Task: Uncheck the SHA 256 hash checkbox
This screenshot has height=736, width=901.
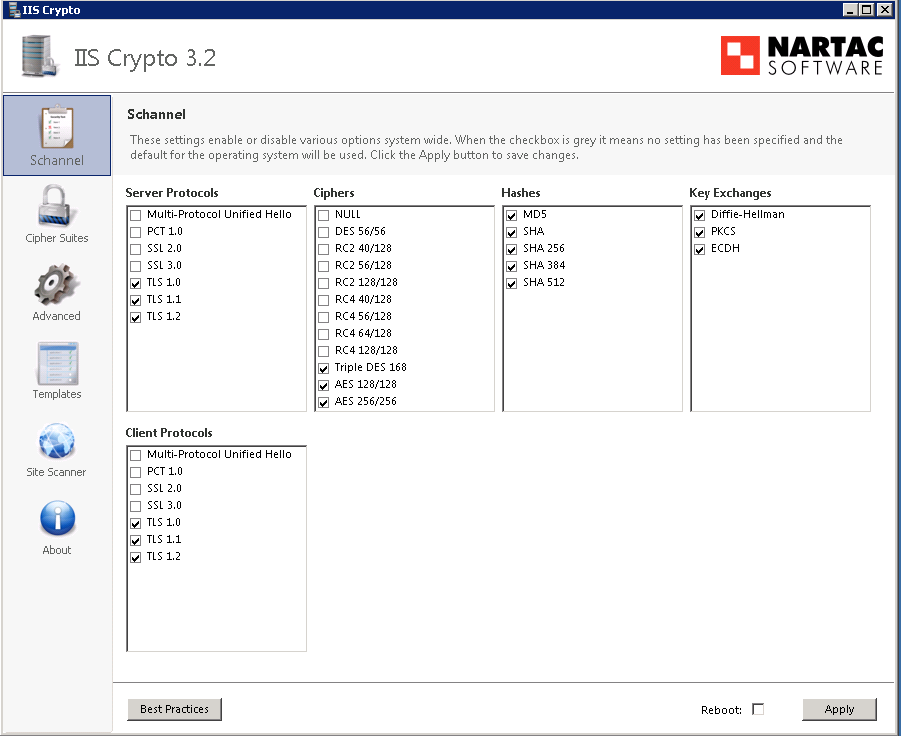Action: point(511,249)
